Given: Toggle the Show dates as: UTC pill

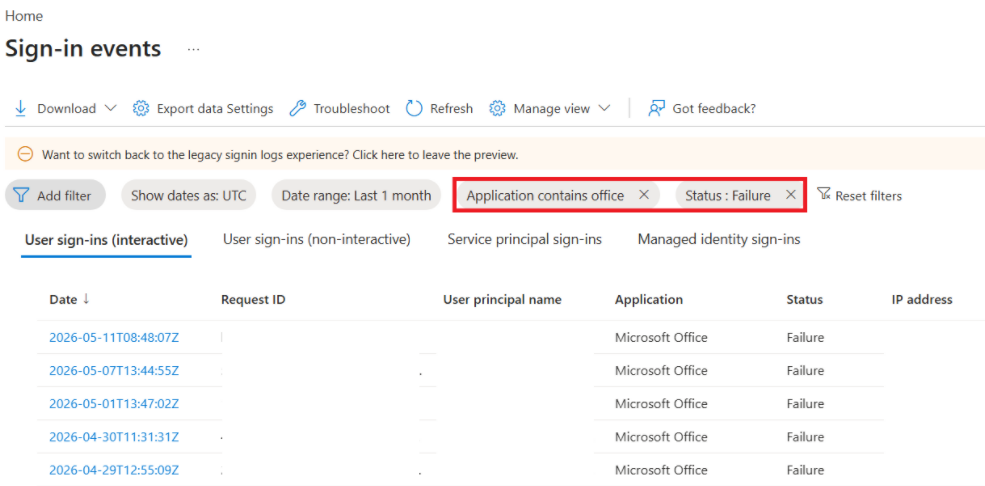Looking at the screenshot, I should pyautogui.click(x=188, y=195).
